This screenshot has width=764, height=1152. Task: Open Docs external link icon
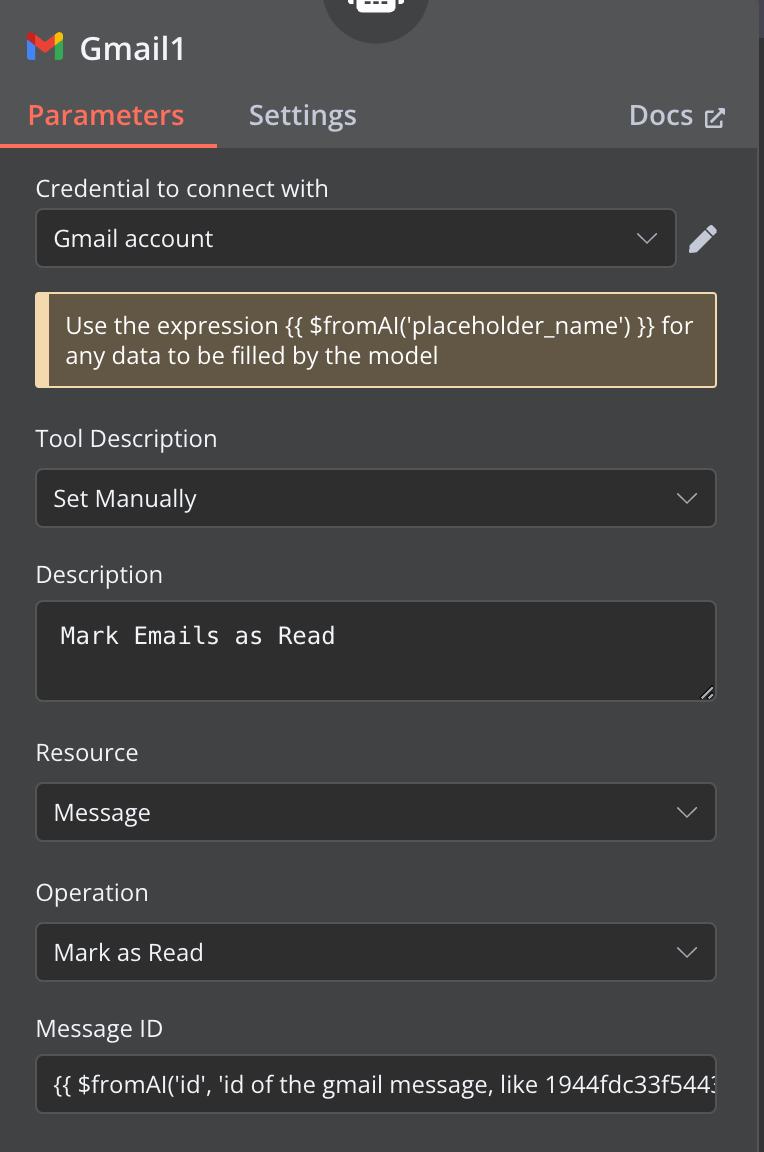coord(715,118)
